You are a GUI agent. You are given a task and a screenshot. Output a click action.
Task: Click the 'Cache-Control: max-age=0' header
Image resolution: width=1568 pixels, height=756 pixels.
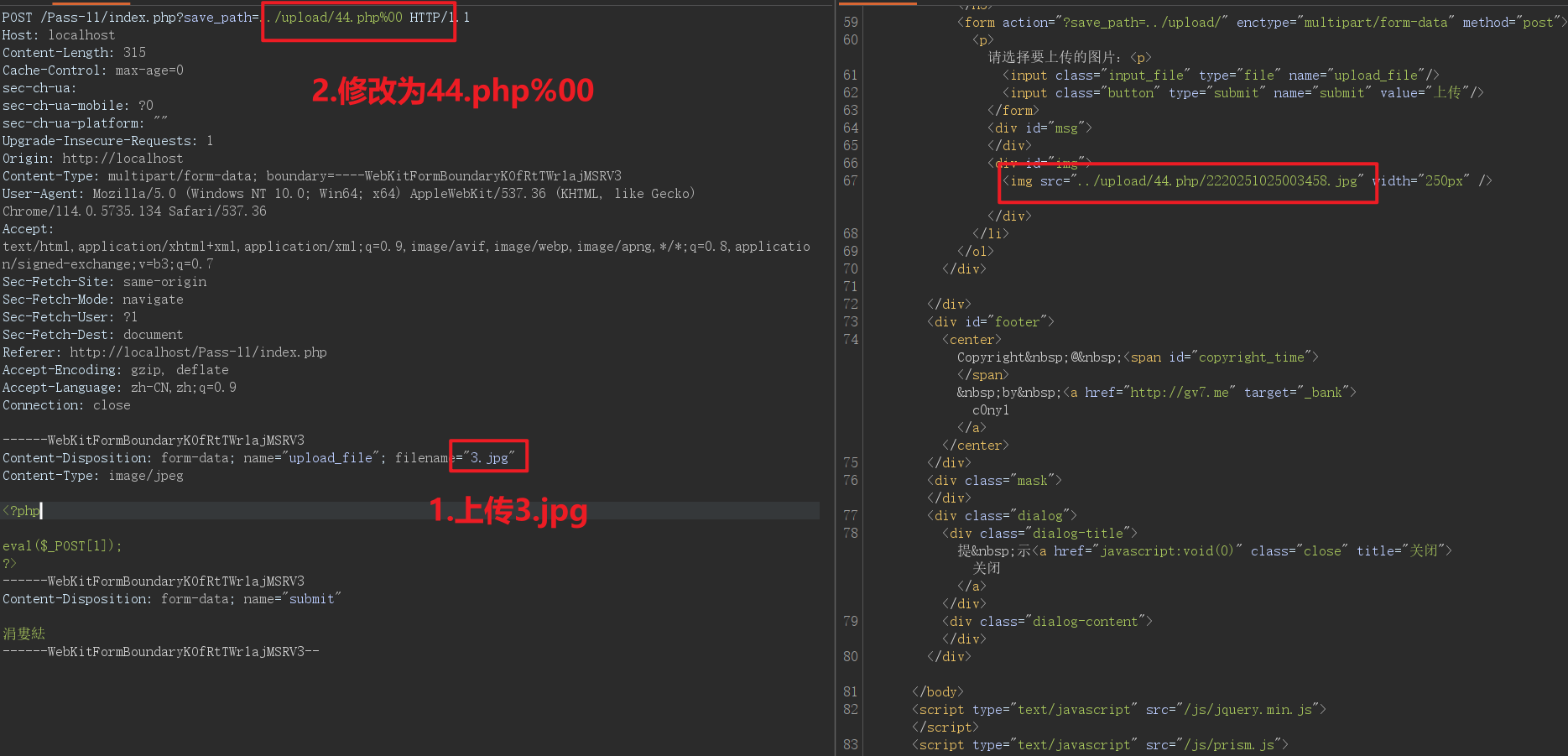tap(93, 70)
